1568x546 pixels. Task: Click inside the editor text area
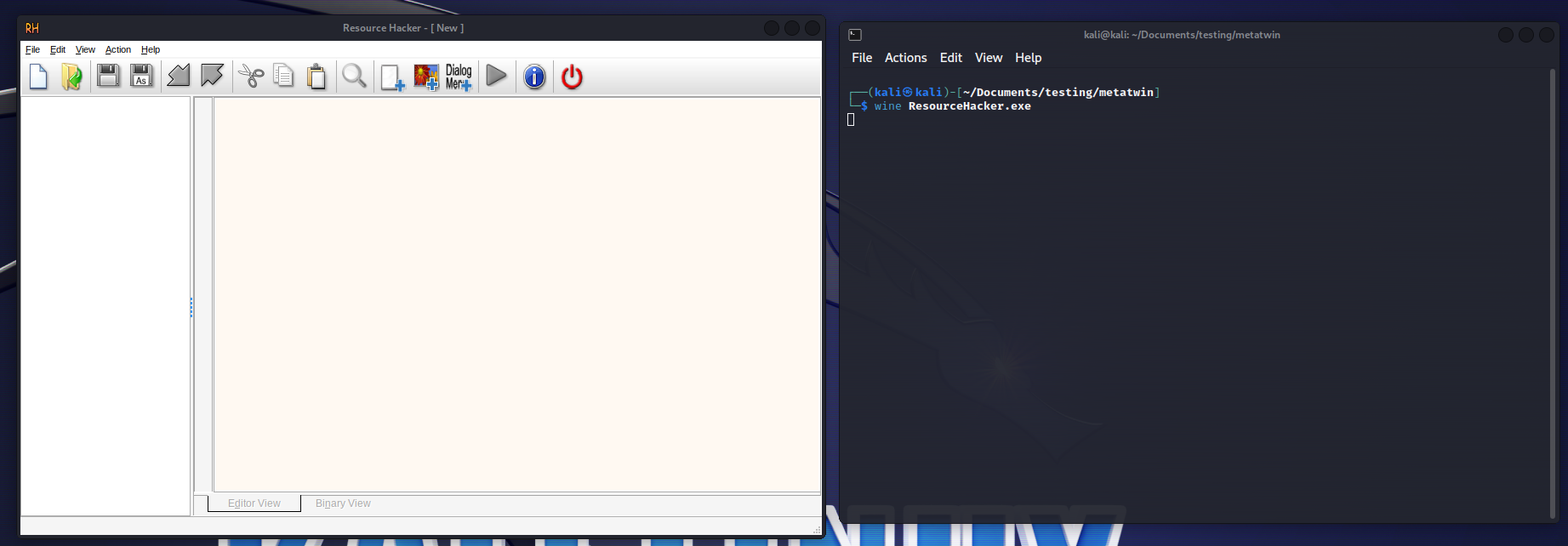[x=516, y=294]
